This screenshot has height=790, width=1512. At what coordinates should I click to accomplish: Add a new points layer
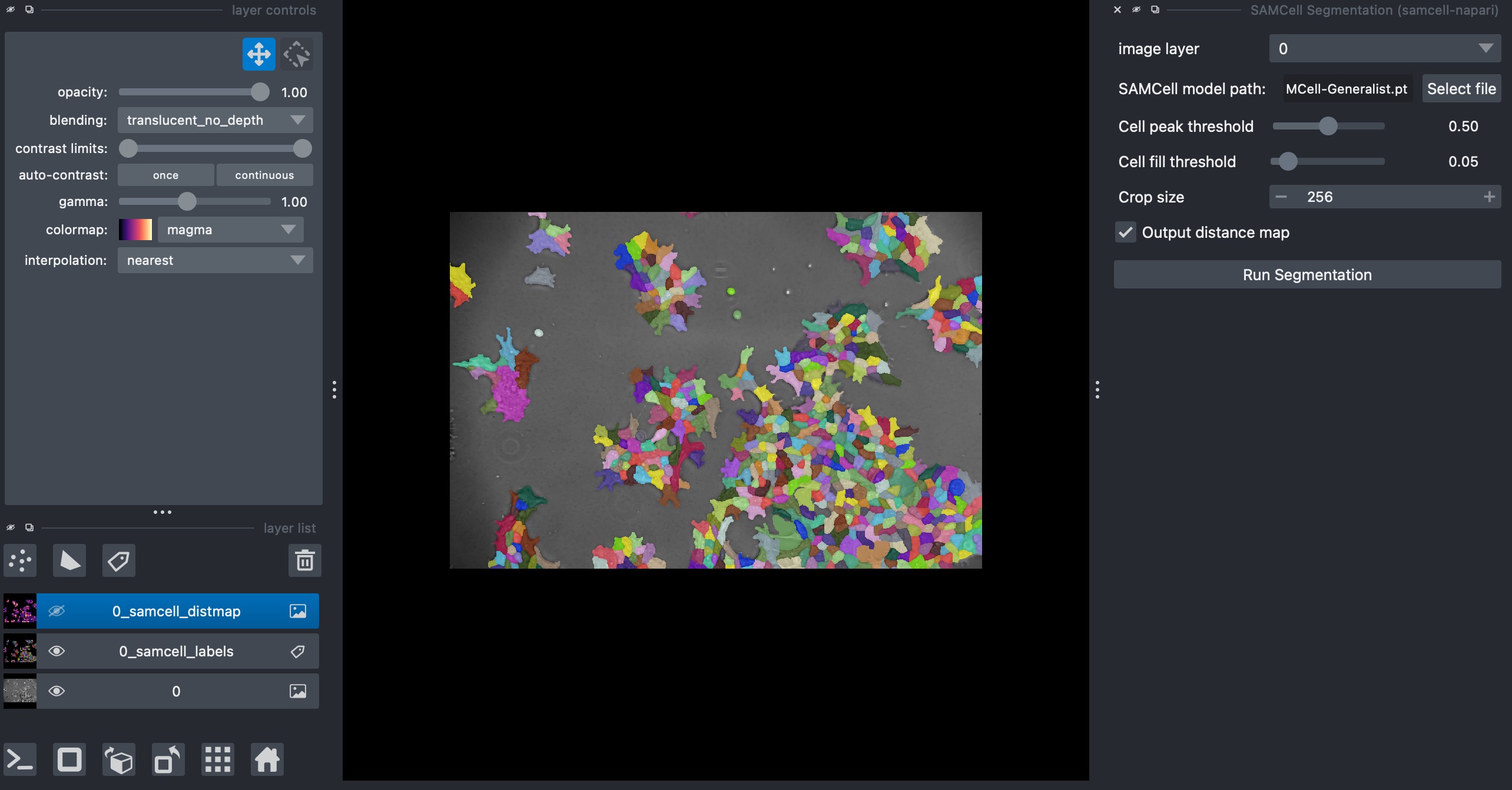tap(21, 560)
